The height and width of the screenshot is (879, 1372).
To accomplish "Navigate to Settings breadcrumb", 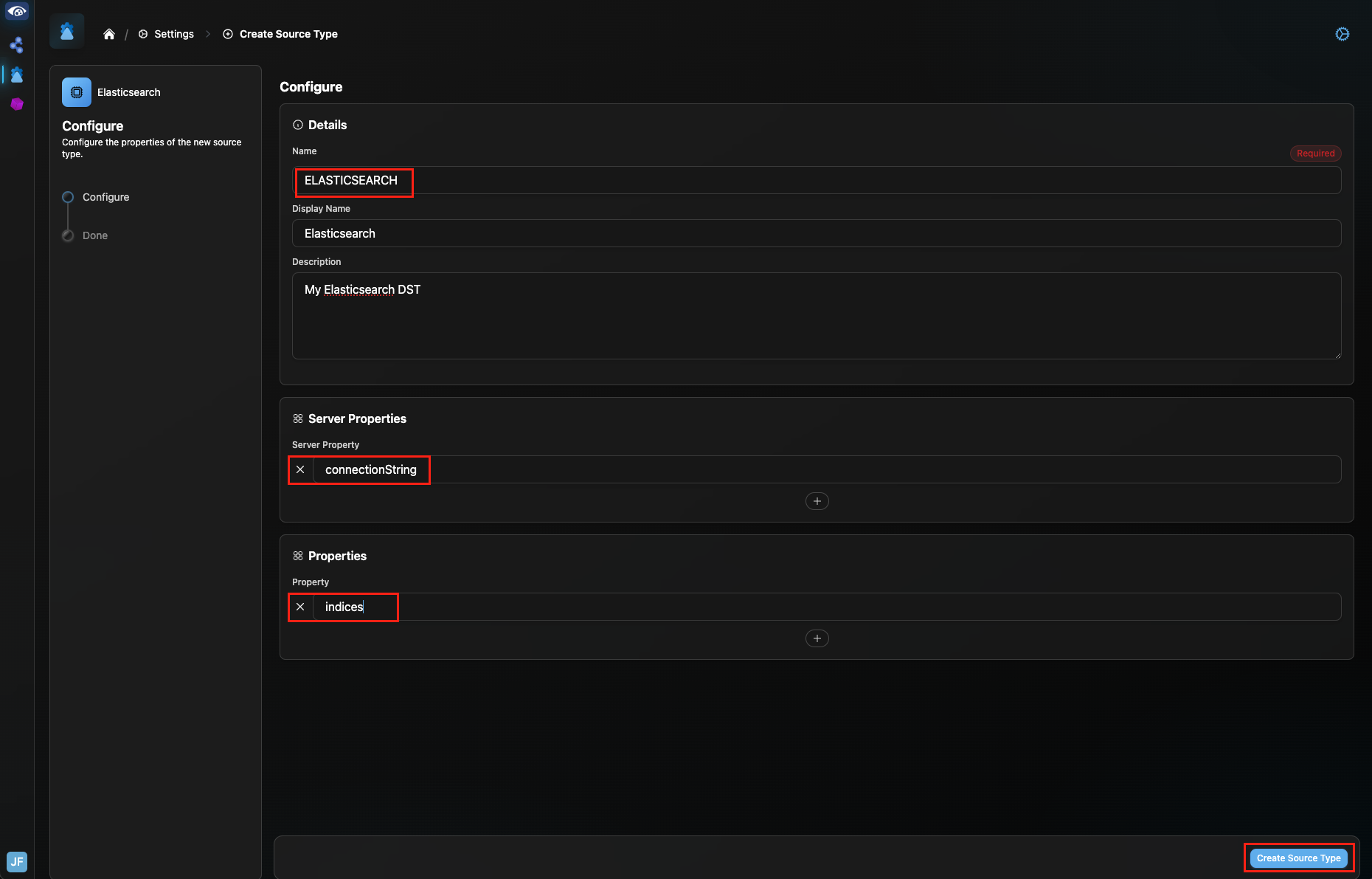I will click(173, 34).
